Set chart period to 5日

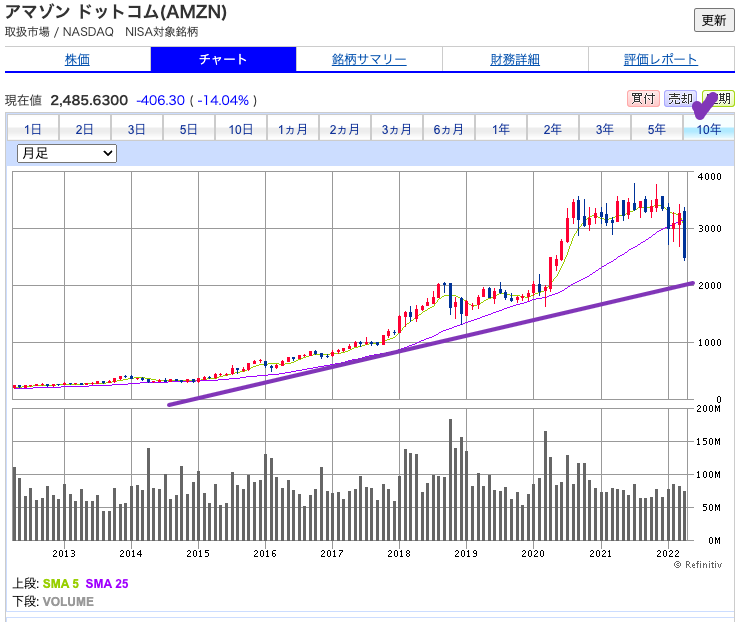point(189,129)
